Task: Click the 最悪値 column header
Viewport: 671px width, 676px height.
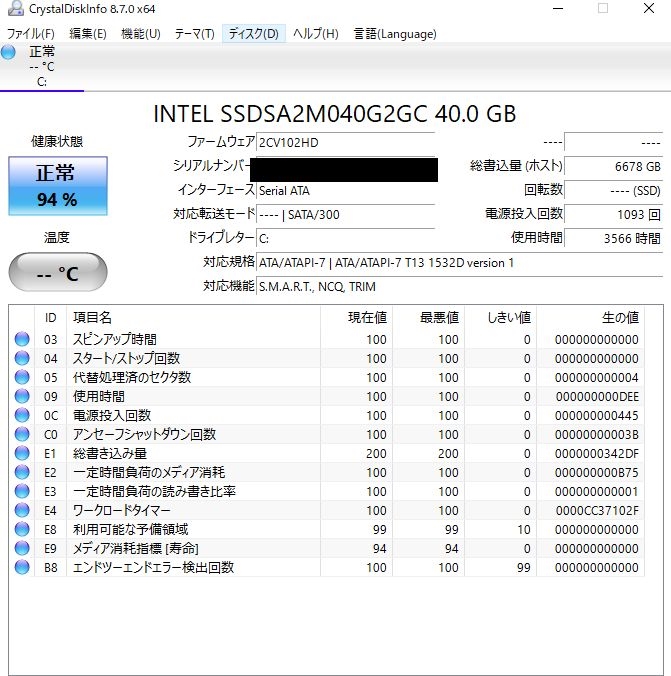Action: point(428,318)
